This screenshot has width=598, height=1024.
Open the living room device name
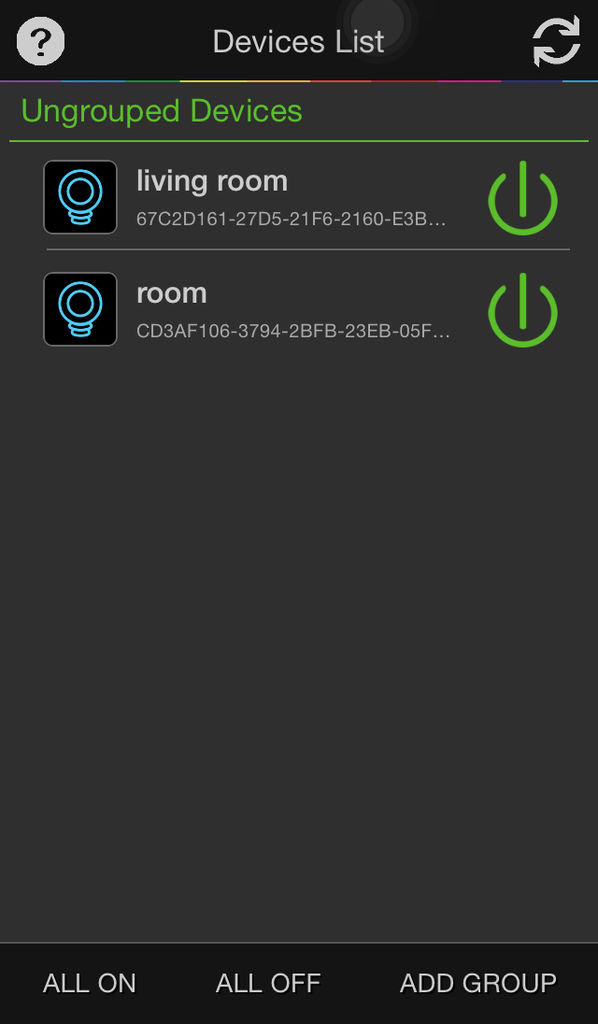coord(212,181)
